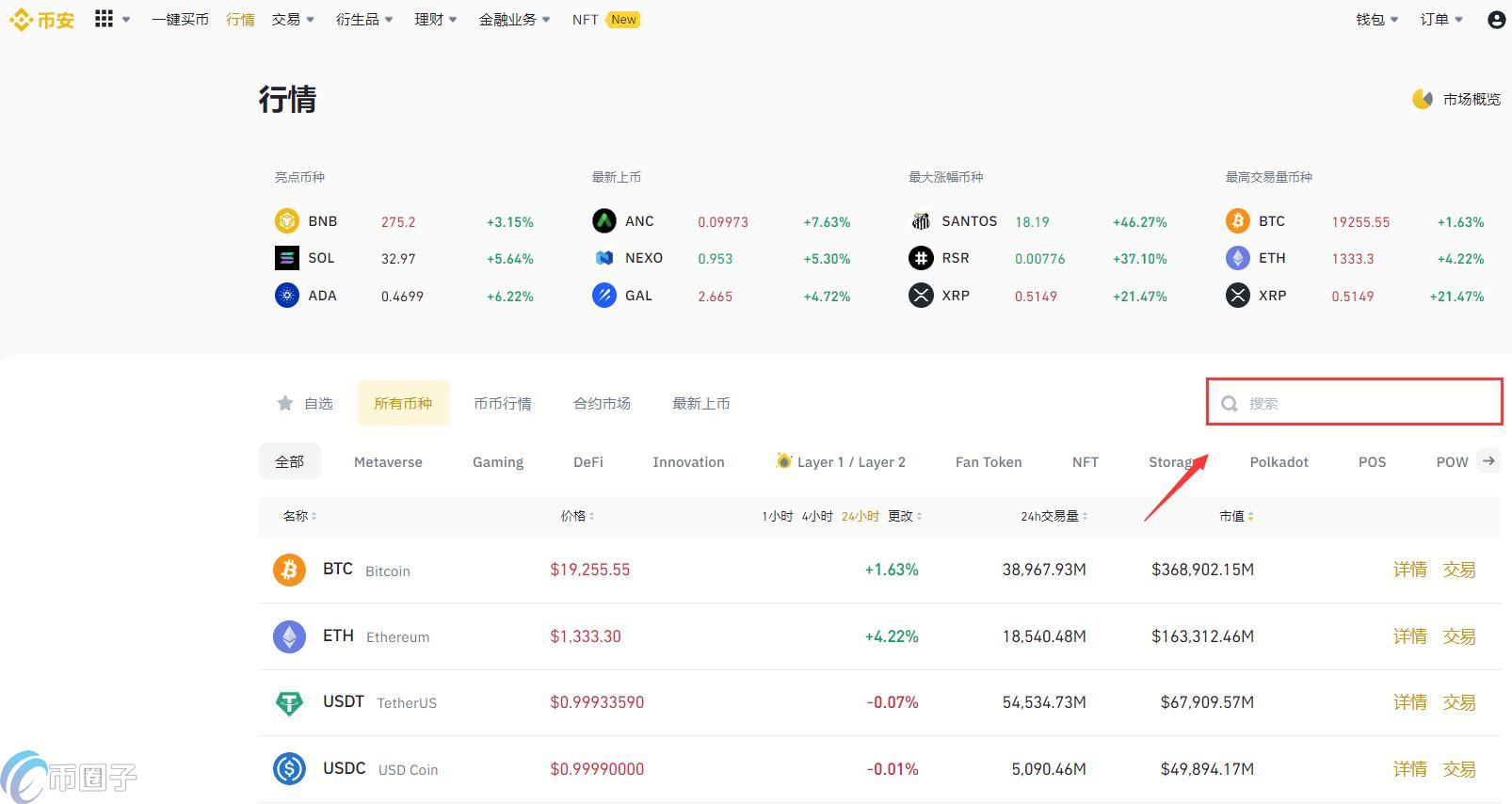Select the 24小时 change interval
The height and width of the screenshot is (804, 1512).
[x=861, y=516]
